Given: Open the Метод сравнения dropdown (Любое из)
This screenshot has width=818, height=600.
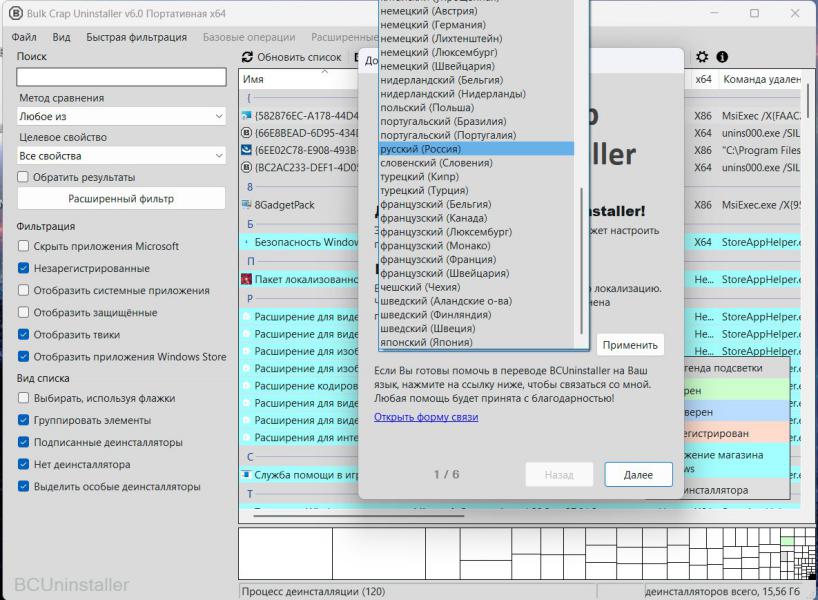Looking at the screenshot, I should [x=121, y=117].
